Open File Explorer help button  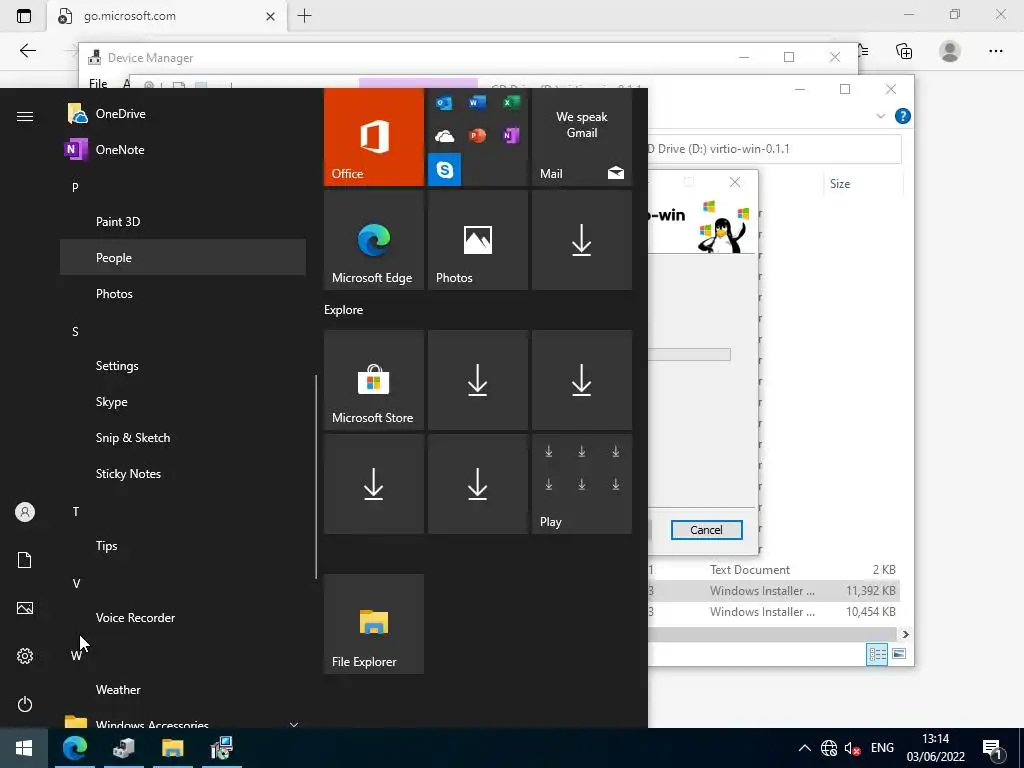coord(903,116)
